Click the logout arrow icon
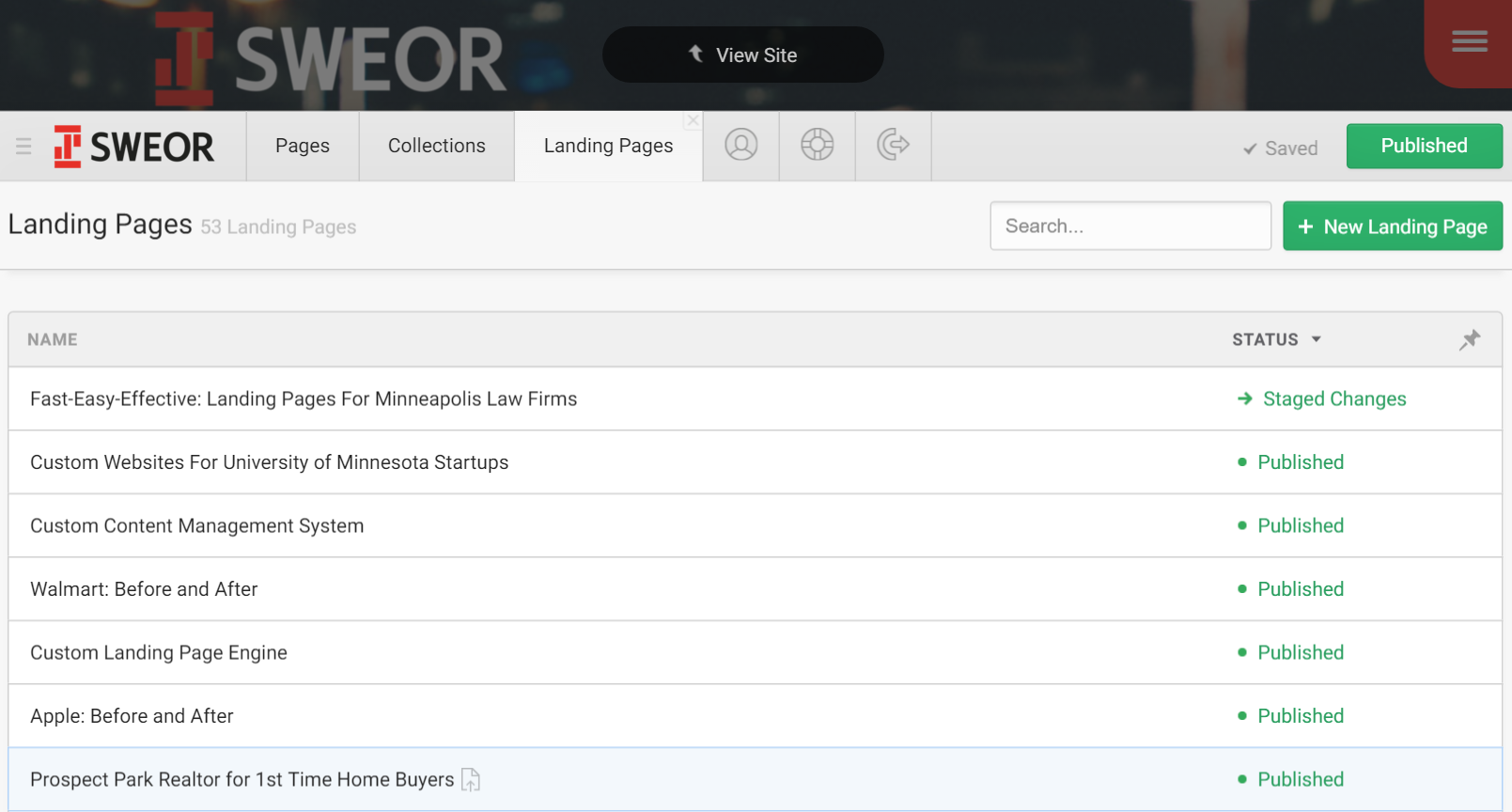 pyautogui.click(x=893, y=145)
